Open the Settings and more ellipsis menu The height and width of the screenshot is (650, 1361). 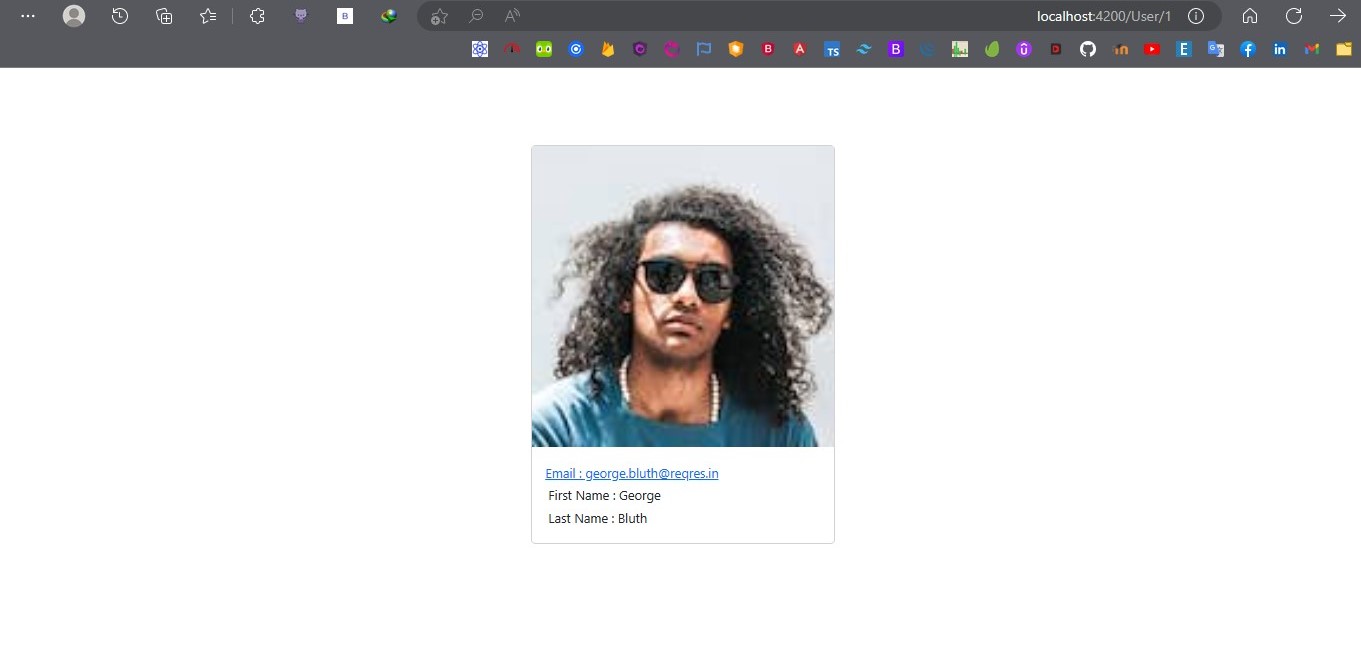tap(27, 15)
